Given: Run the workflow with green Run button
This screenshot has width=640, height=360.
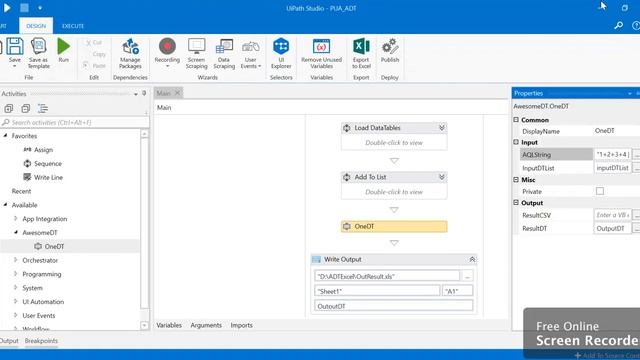Looking at the screenshot, I should (x=64, y=47).
